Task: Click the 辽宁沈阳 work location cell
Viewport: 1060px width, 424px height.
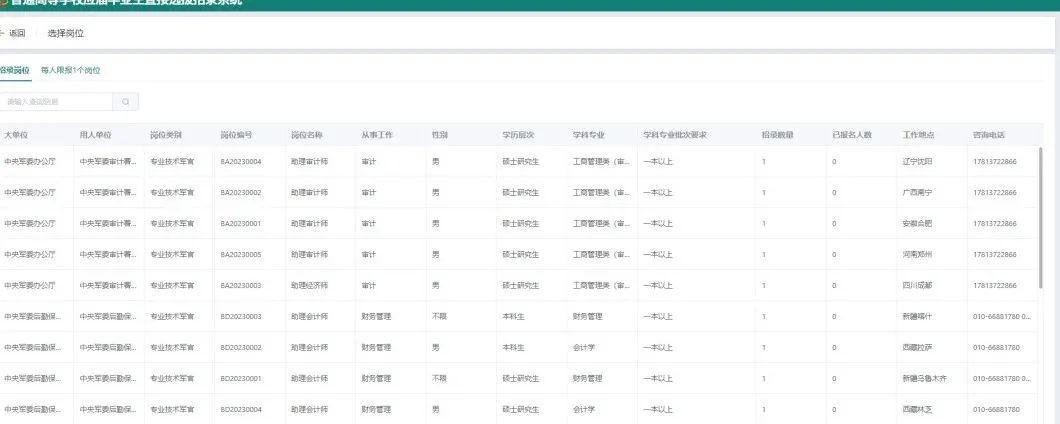Action: point(917,161)
